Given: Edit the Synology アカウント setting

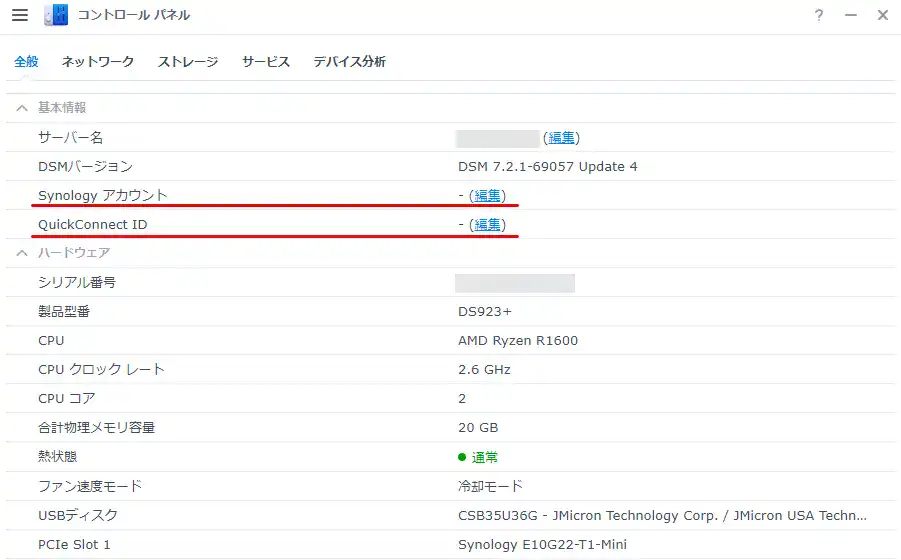Looking at the screenshot, I should point(488,196).
